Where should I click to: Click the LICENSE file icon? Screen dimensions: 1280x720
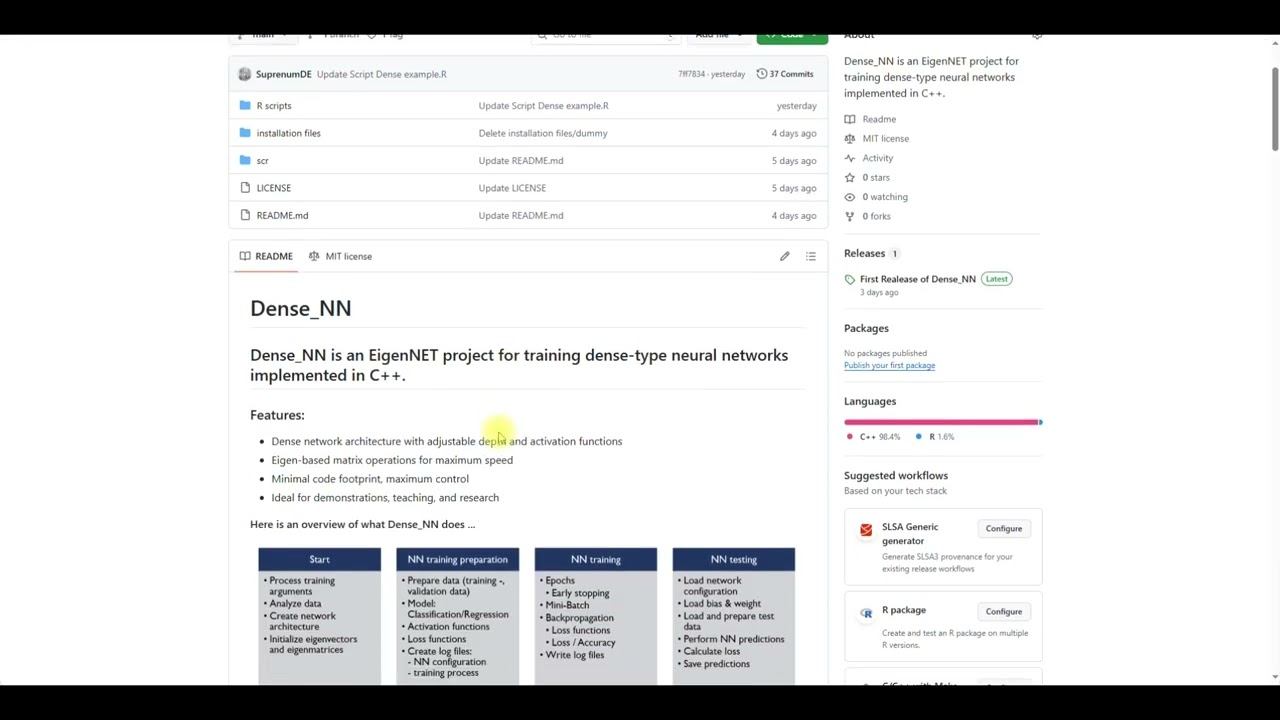pos(245,188)
